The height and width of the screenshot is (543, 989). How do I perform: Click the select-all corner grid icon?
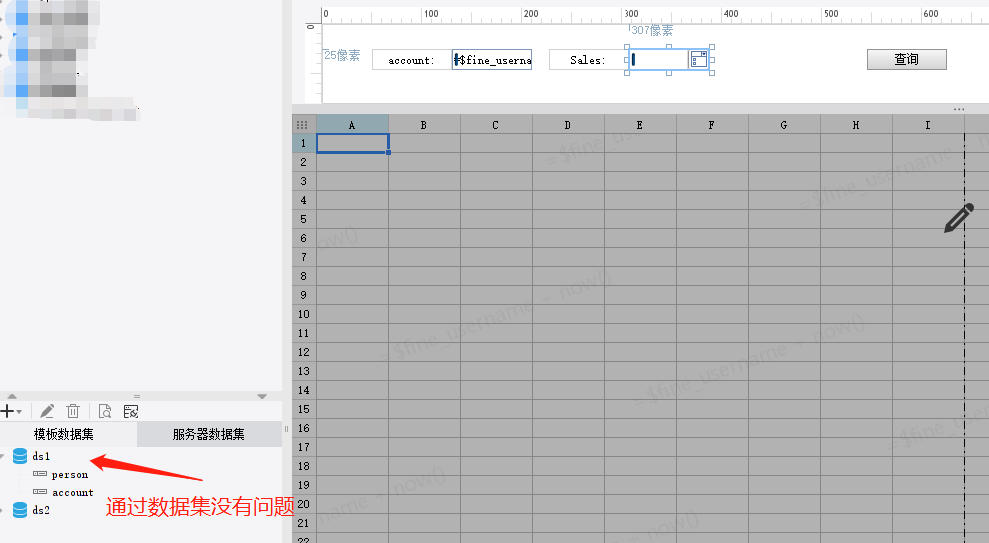pyautogui.click(x=302, y=125)
